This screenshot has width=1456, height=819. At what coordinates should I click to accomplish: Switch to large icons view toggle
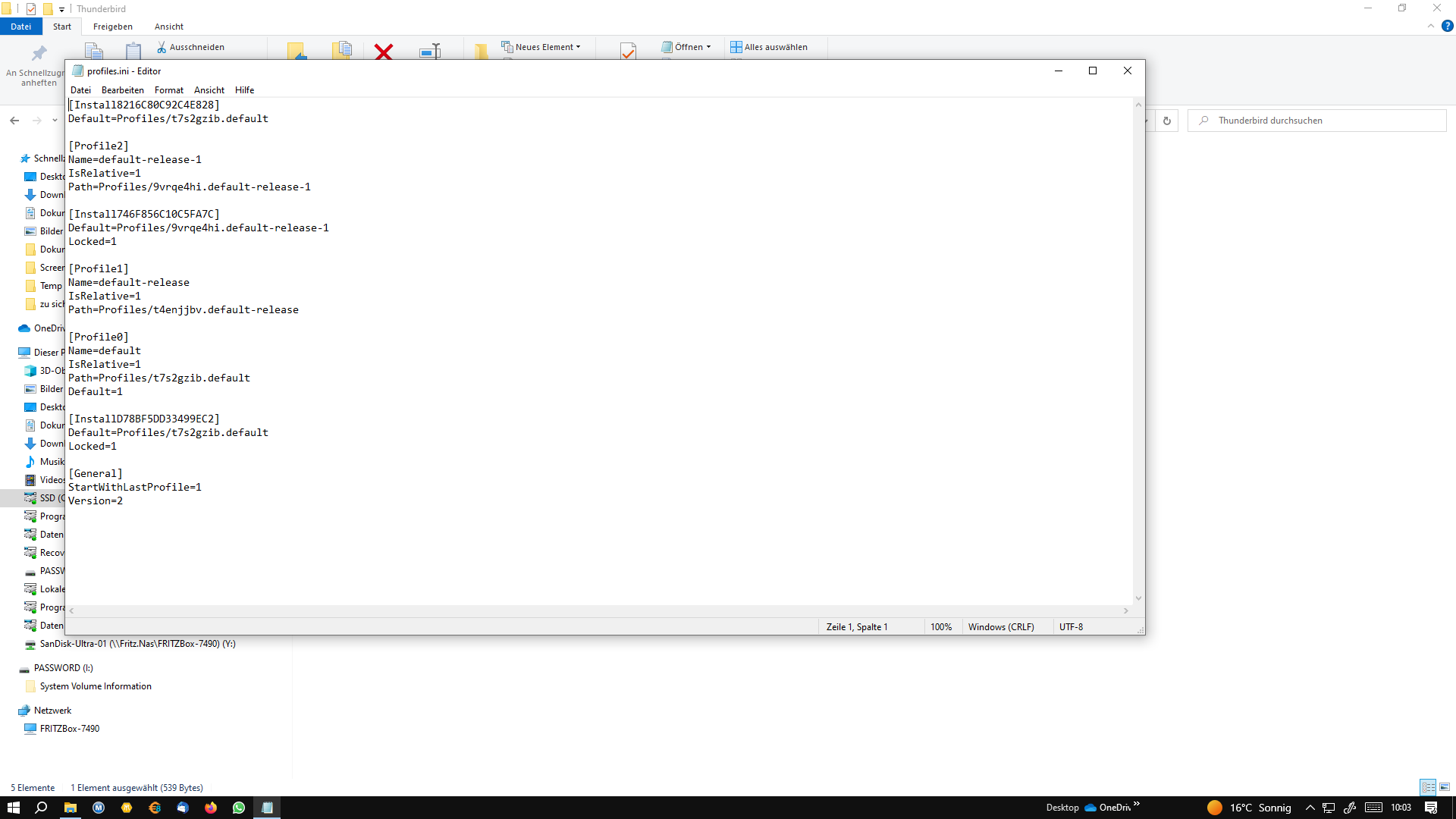1445,787
